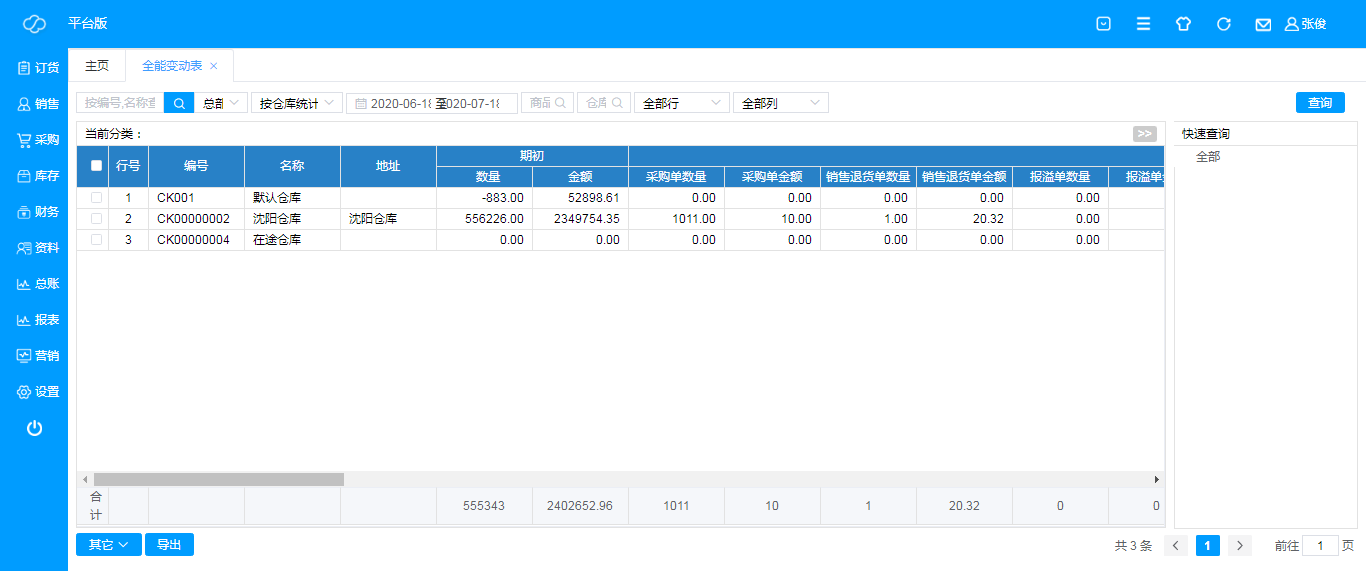
Task: Click the cloud logo icon
Action: point(34,23)
